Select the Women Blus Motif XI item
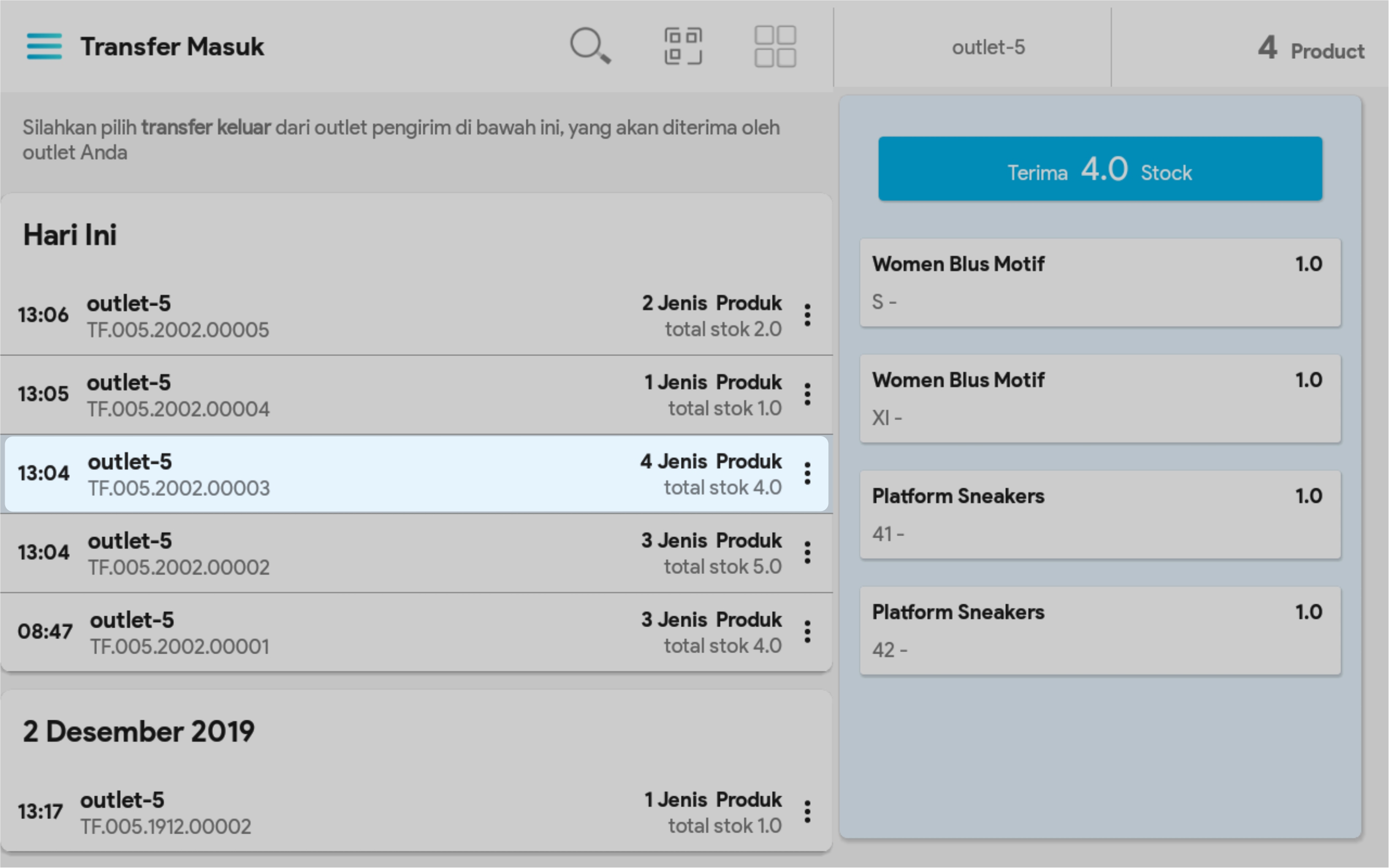Image resolution: width=1389 pixels, height=868 pixels. [1100, 399]
